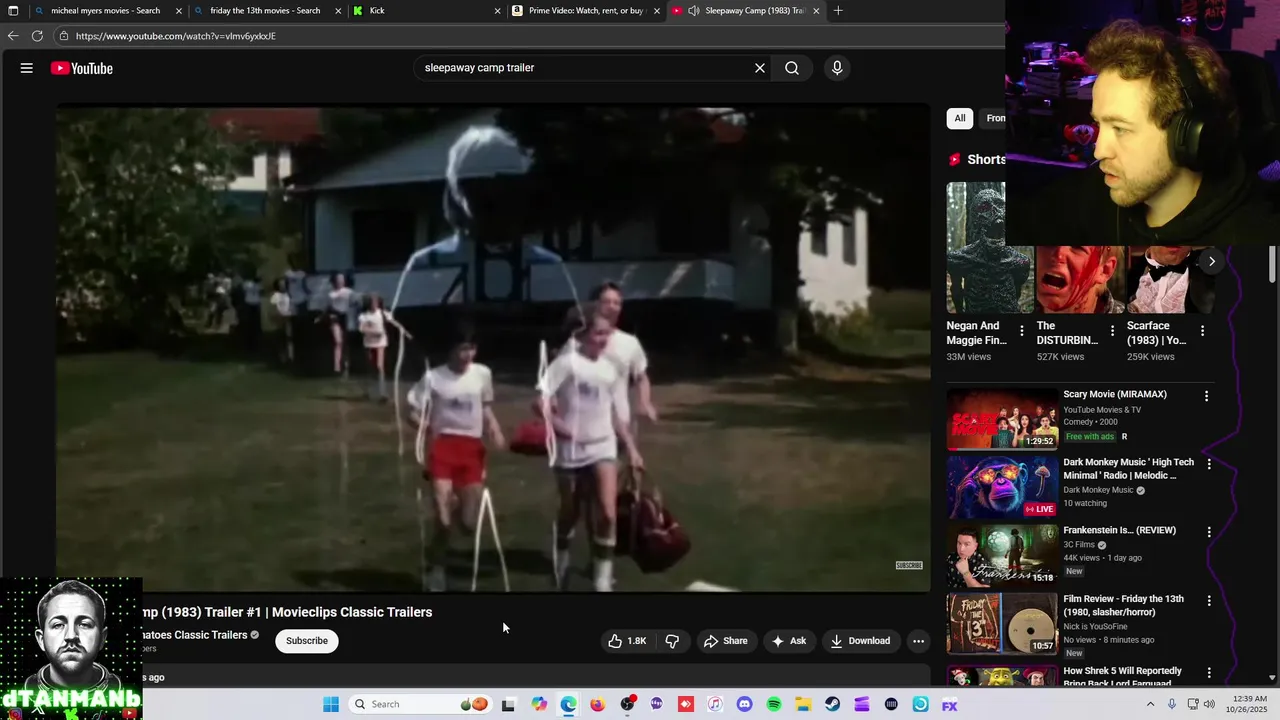Viewport: 1280px width, 720px height.
Task: Open options for The DISTURBIN short
Action: tap(1112, 331)
